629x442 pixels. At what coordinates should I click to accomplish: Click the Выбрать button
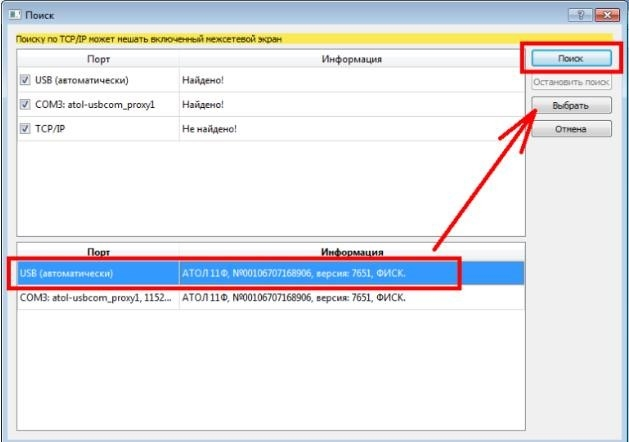[x=571, y=105]
